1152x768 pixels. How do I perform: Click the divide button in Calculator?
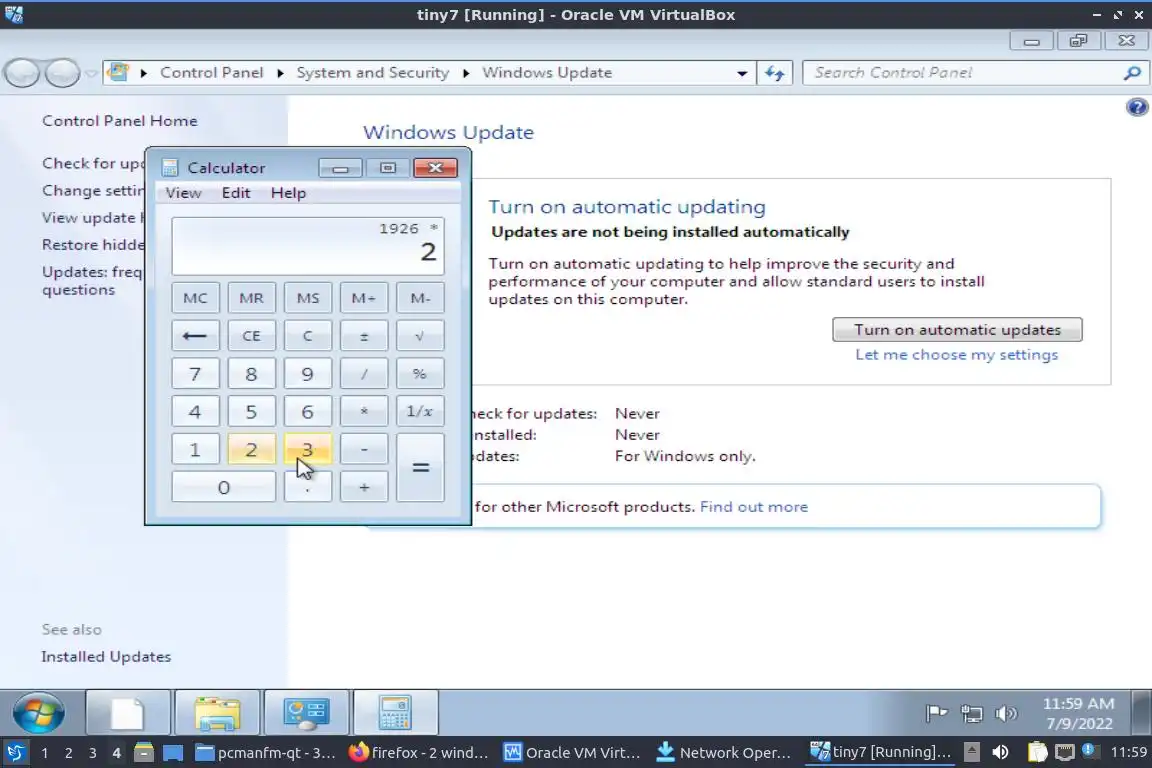pos(364,373)
